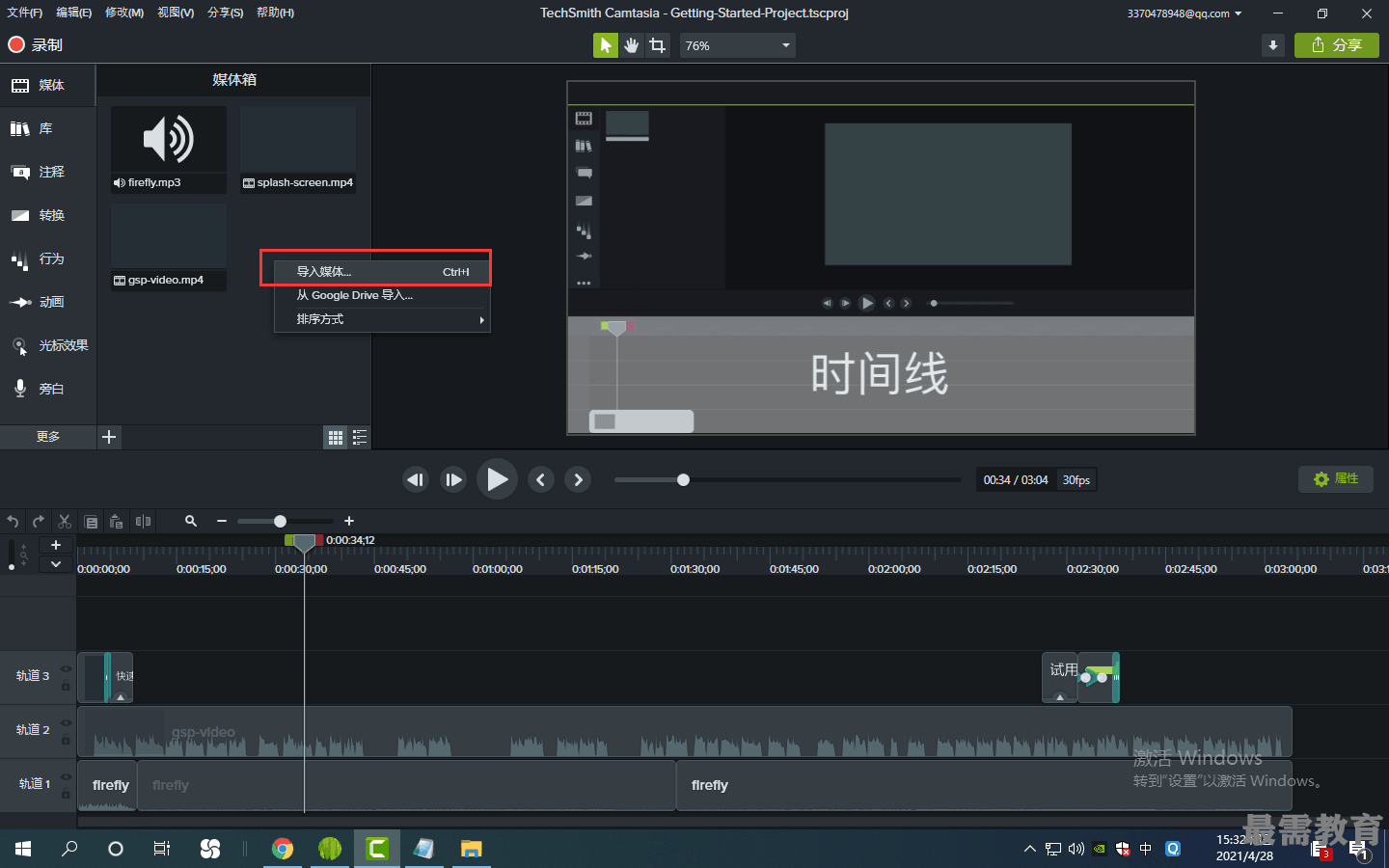This screenshot has height=868, width=1389.
Task: Choose 从 Google Drive 导入... in the context menu
Action: pyautogui.click(x=382, y=295)
